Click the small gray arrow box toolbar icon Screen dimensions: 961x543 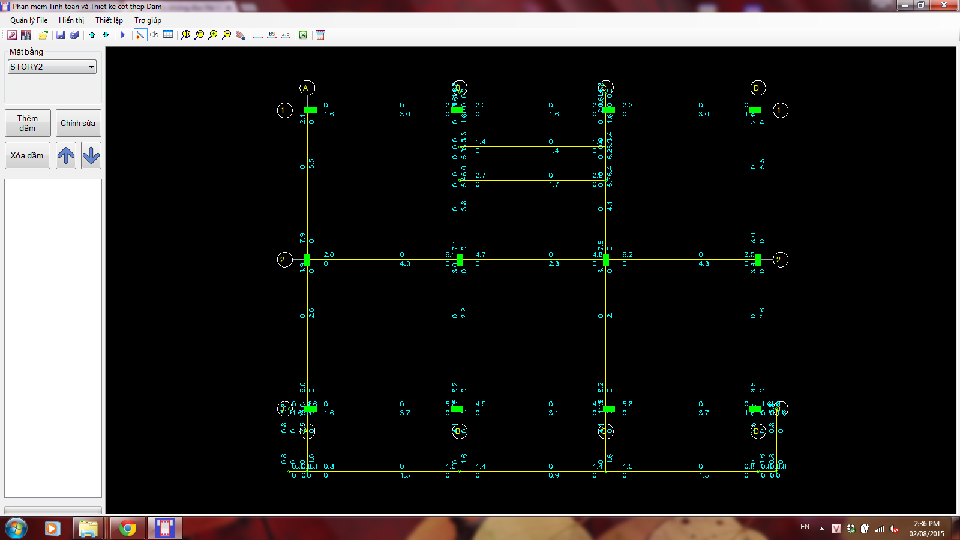(154, 35)
